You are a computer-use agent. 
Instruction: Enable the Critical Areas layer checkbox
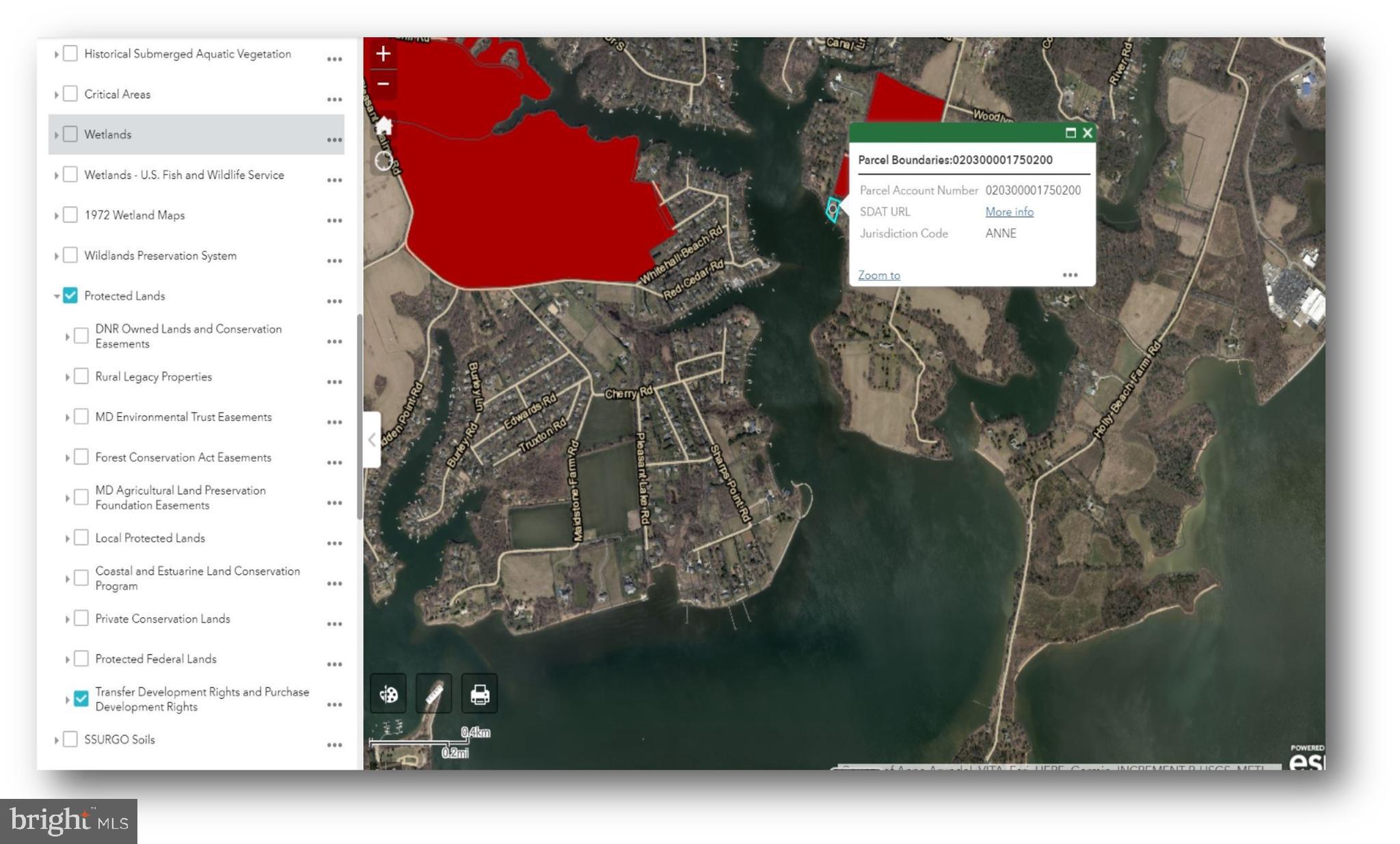pos(70,94)
